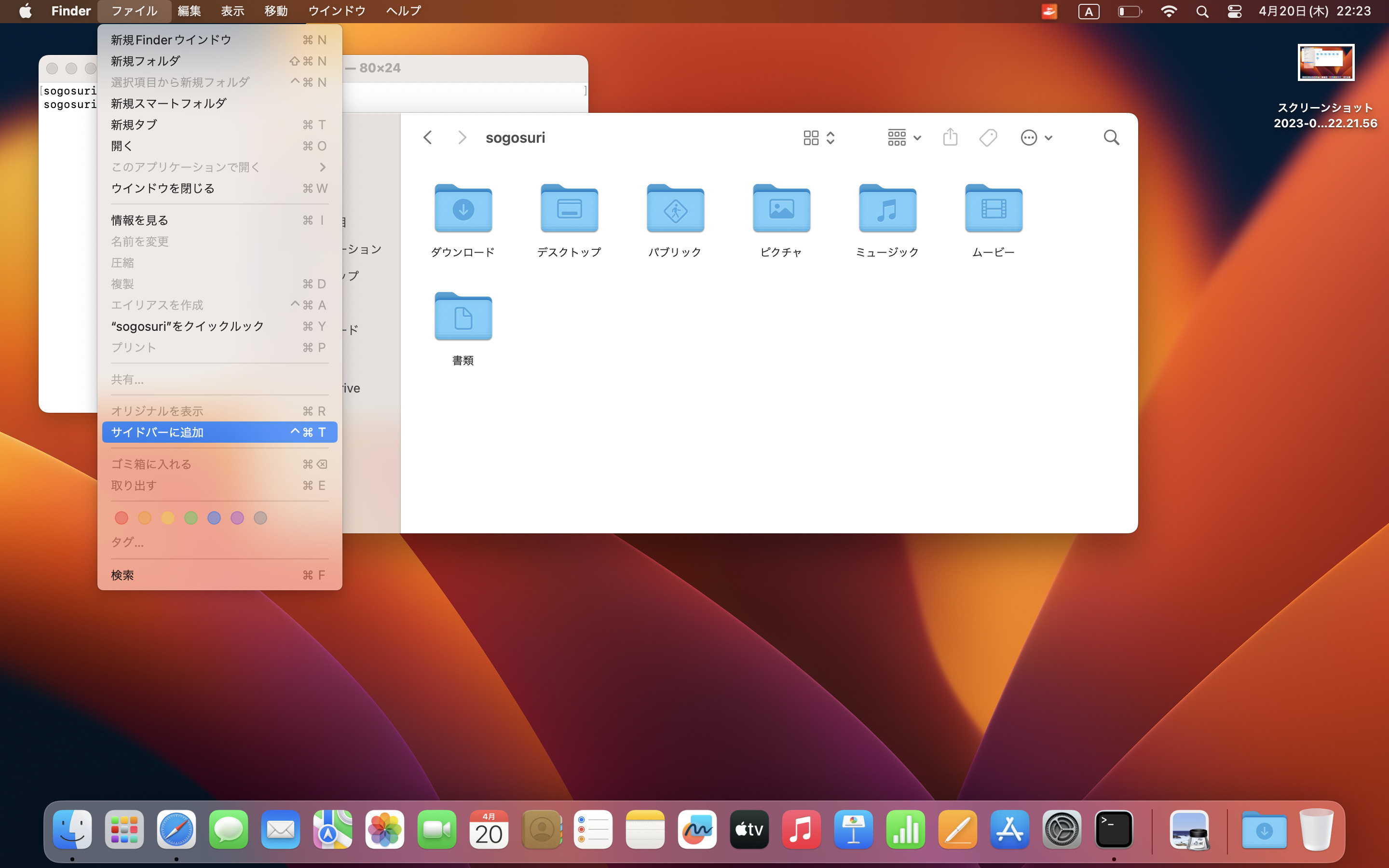This screenshot has height=868, width=1389.
Task: Launch Safari from the Dock
Action: pyautogui.click(x=176, y=829)
